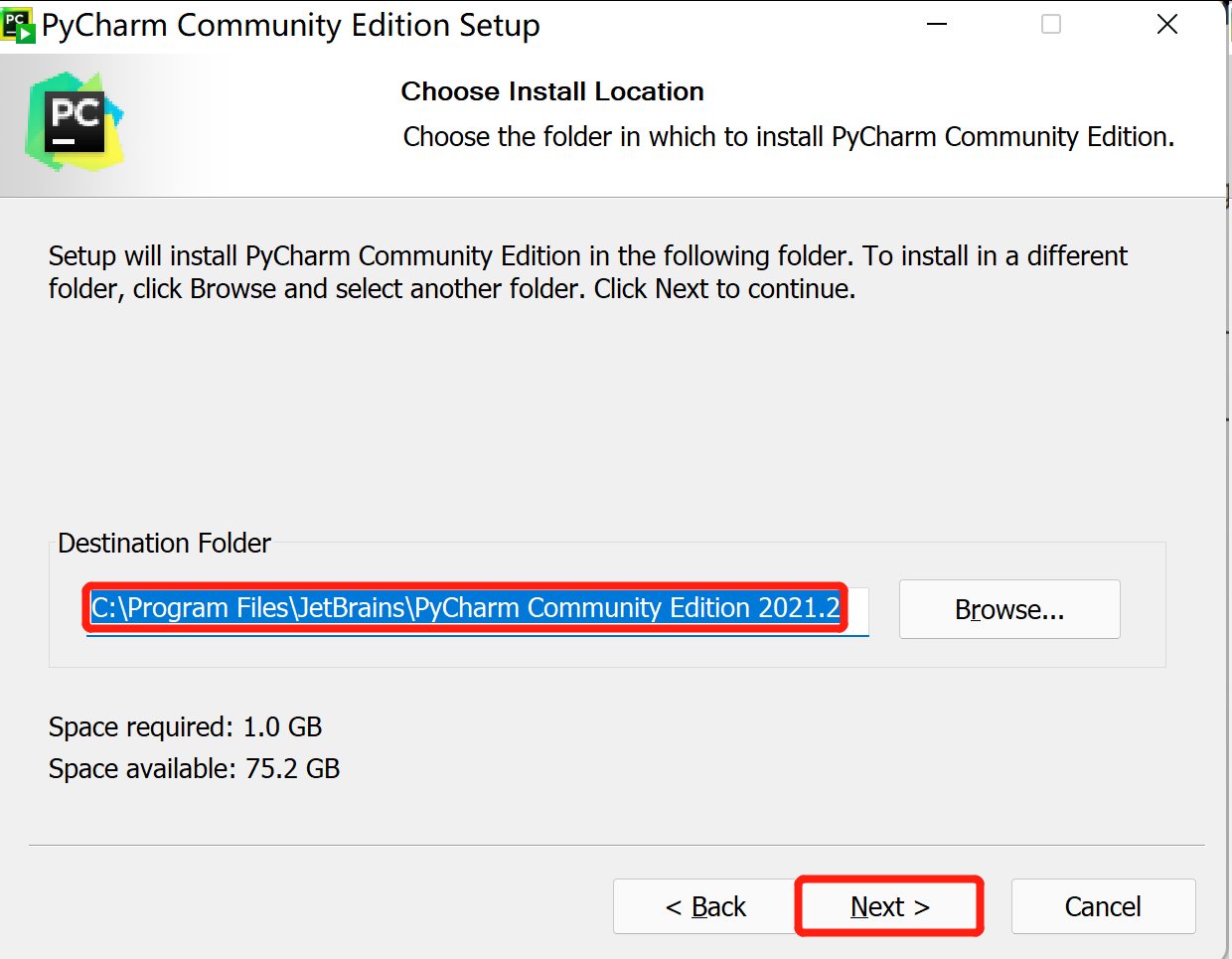
Task: Click the PyCharm setup title bar icon
Action: click(17, 25)
